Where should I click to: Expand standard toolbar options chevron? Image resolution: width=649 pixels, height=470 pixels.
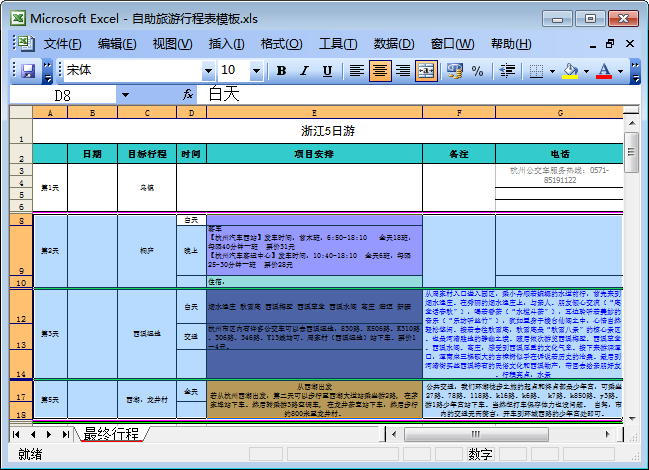coord(48,71)
